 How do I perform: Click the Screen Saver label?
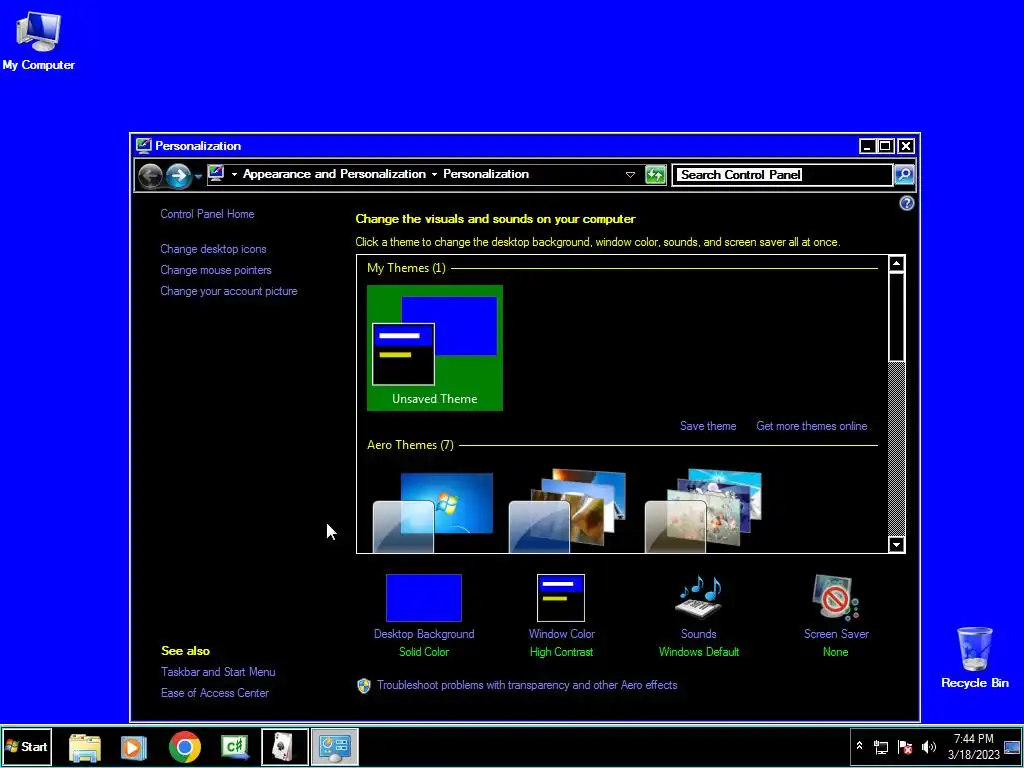(836, 633)
